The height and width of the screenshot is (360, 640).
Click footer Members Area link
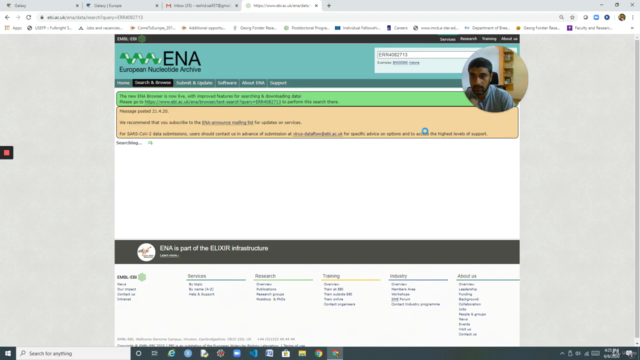pos(403,289)
